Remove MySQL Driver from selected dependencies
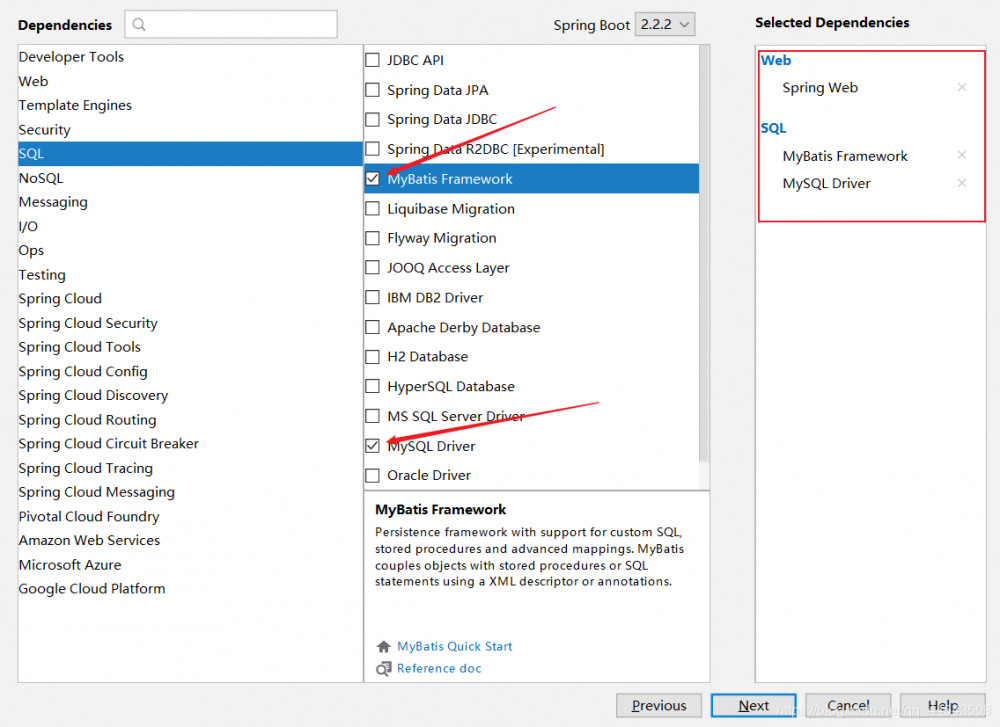Viewport: 1000px width, 727px height. pyautogui.click(x=962, y=183)
